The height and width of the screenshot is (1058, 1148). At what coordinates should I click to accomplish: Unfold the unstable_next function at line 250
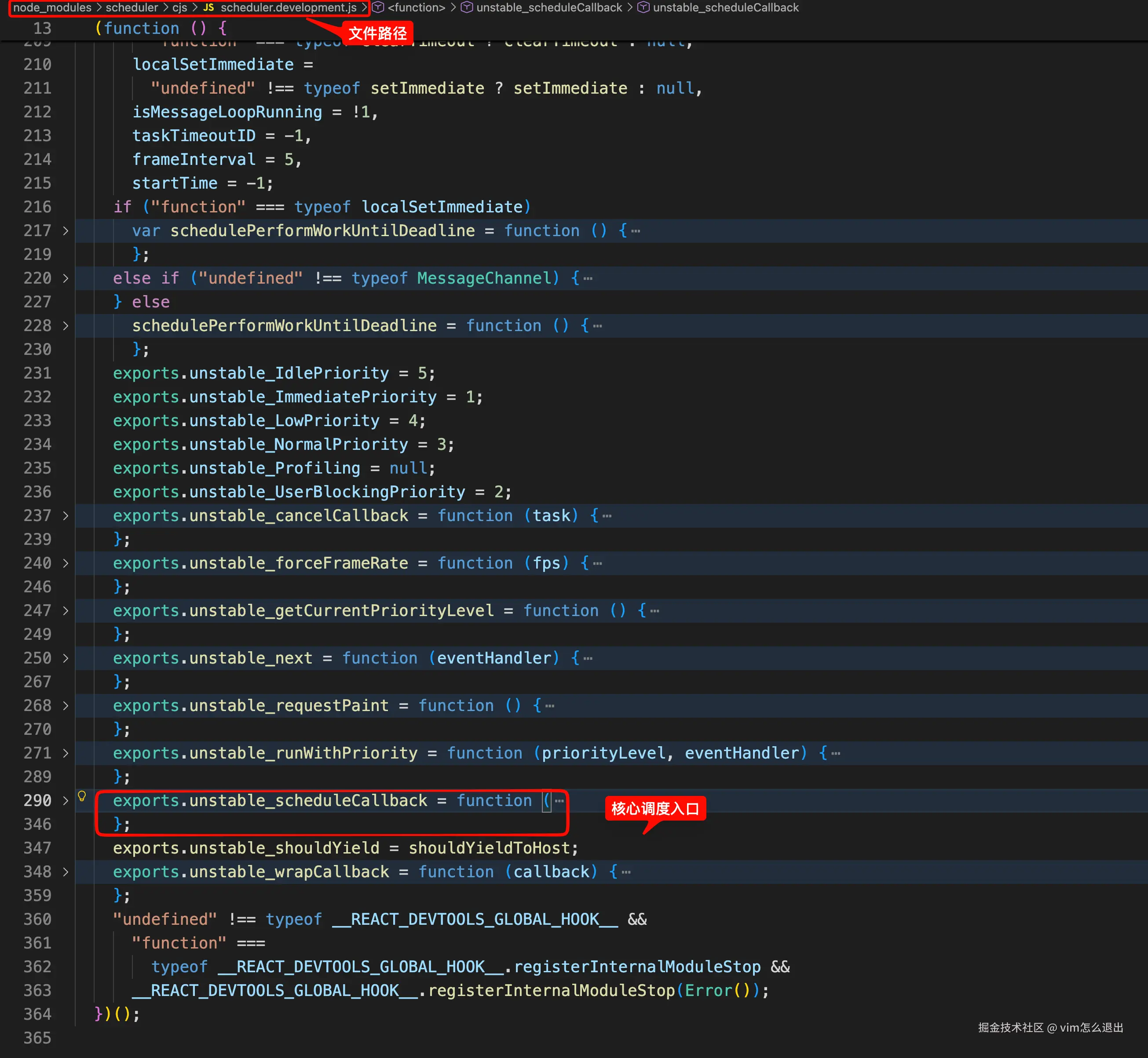pos(65,658)
